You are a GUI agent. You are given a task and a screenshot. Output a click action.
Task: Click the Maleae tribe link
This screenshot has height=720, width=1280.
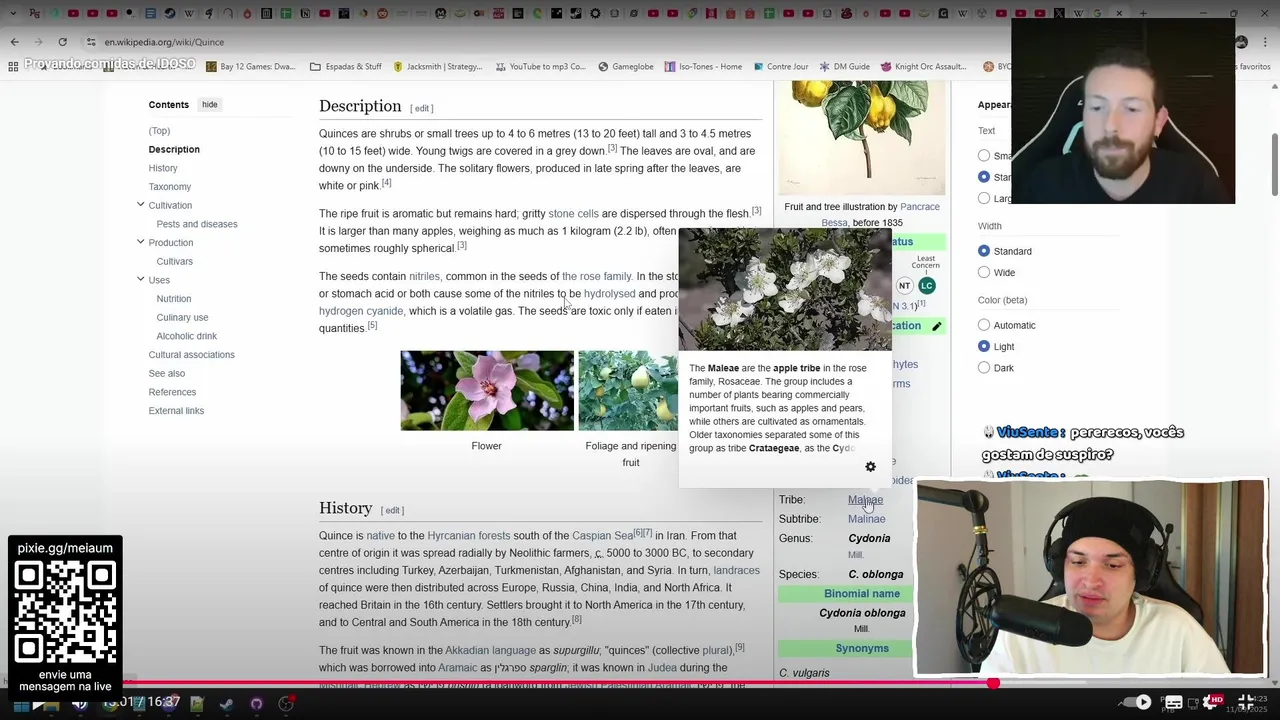click(x=865, y=500)
